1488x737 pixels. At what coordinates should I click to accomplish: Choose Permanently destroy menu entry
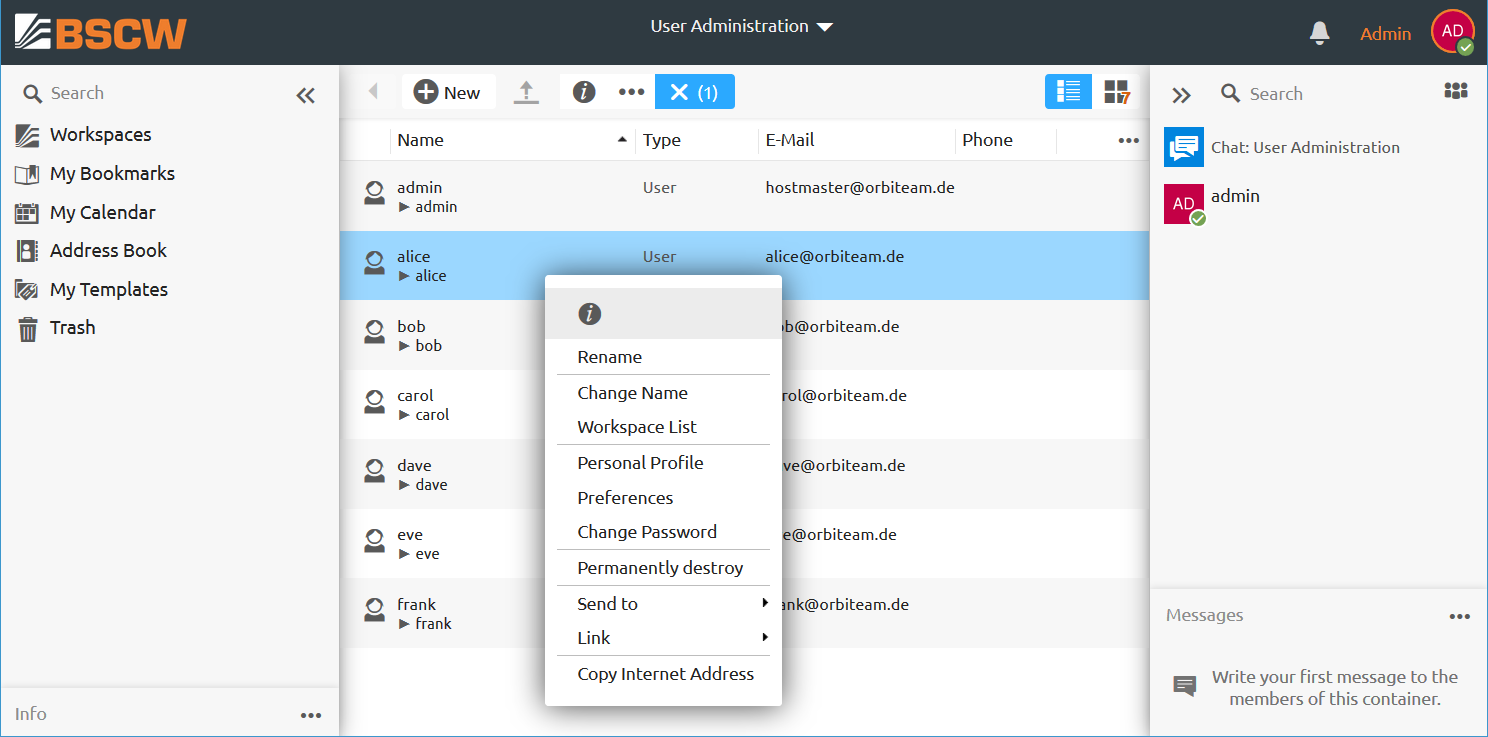(660, 568)
